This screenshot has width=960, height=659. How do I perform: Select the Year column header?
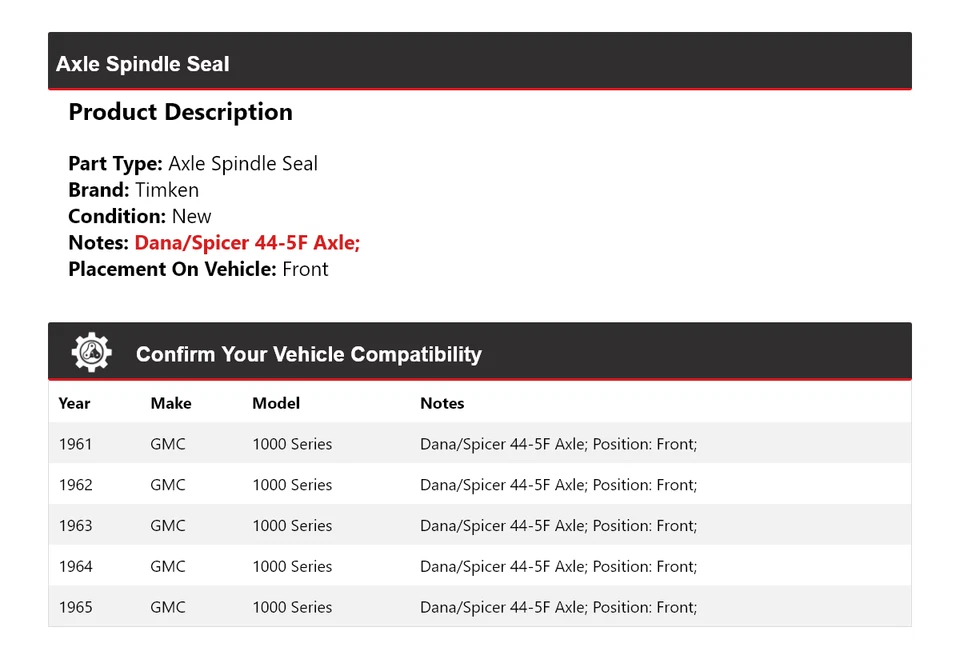[x=74, y=403]
